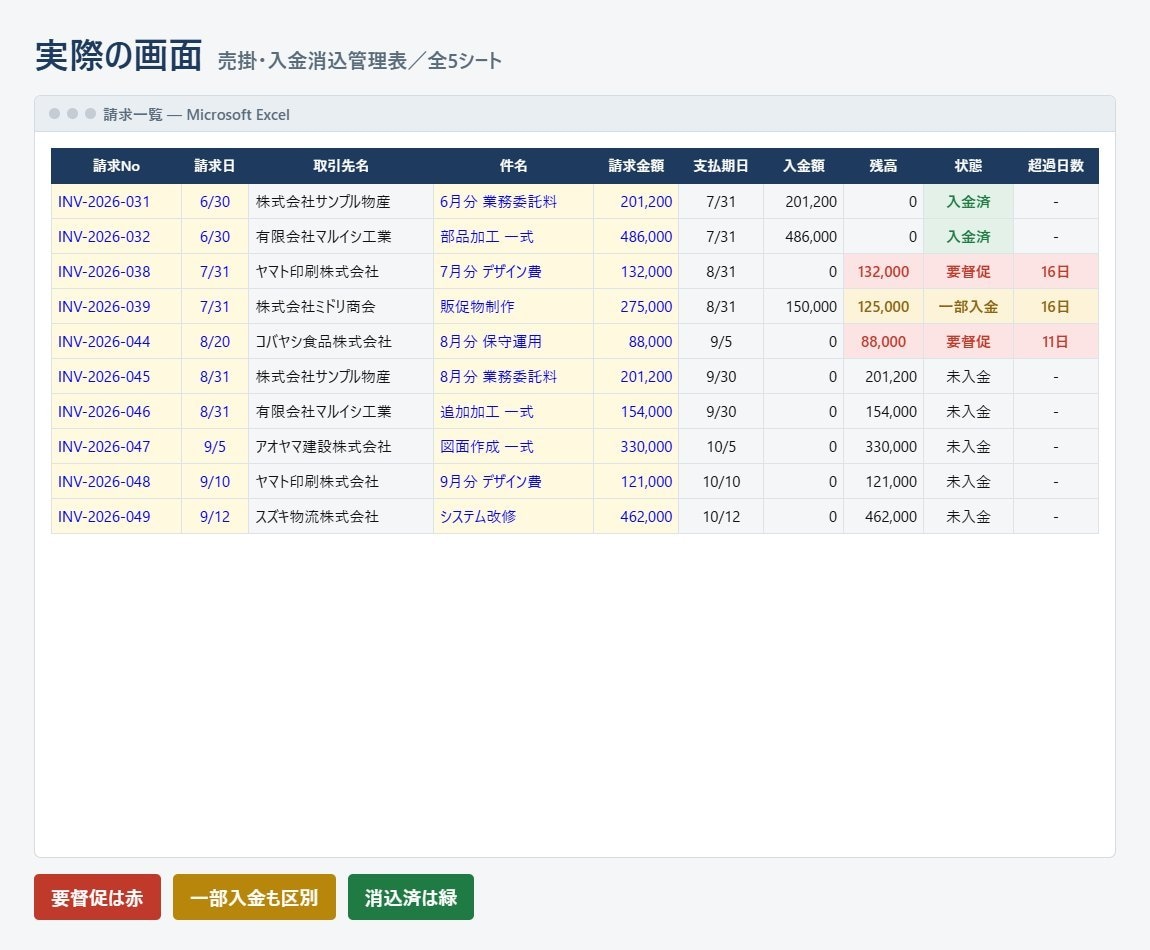Select the 6月分 業務委託料 subject cell

[x=513, y=201]
